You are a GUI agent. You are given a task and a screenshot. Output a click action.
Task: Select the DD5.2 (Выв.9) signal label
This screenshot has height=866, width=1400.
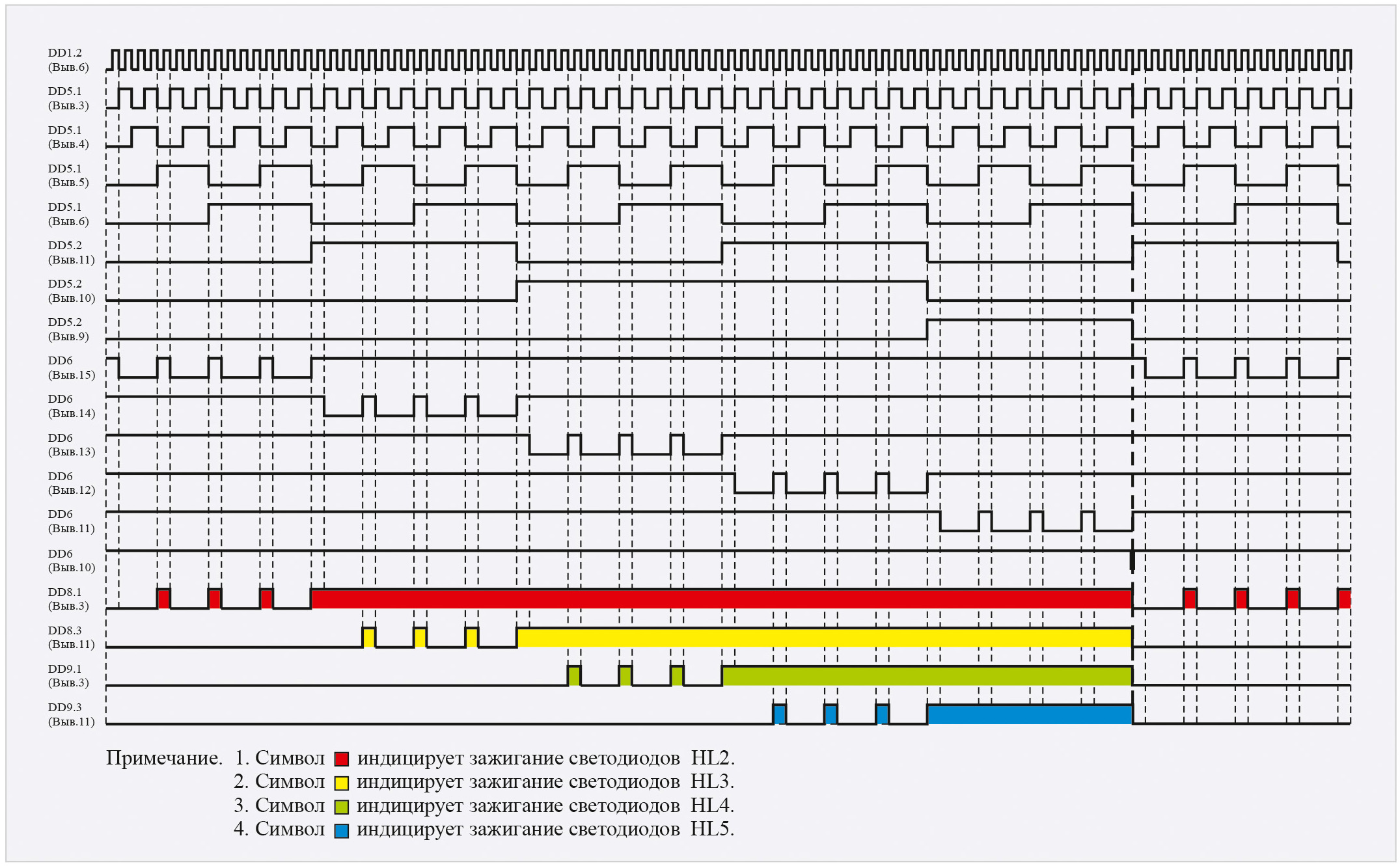68,329
